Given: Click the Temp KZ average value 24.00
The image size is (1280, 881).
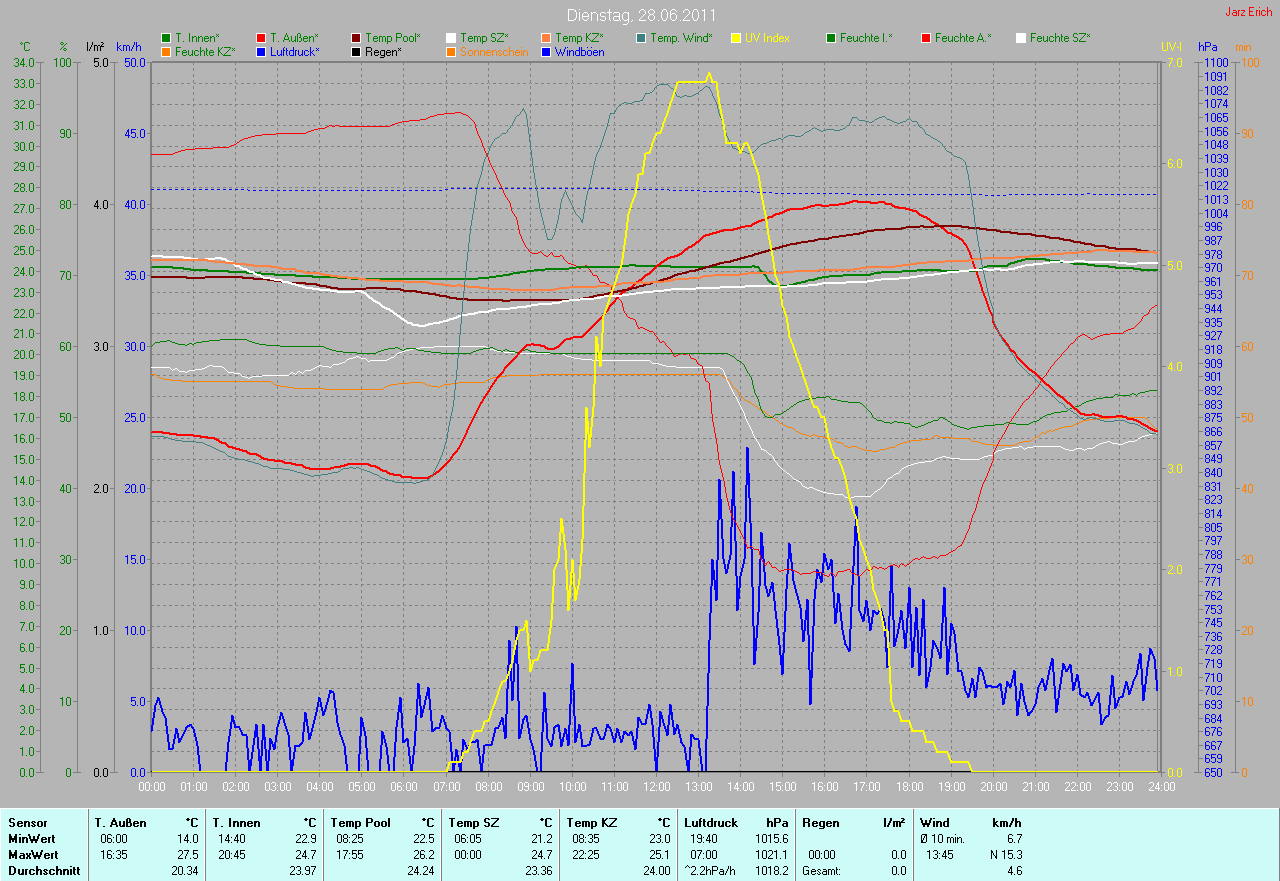Looking at the screenshot, I should 656,871.
